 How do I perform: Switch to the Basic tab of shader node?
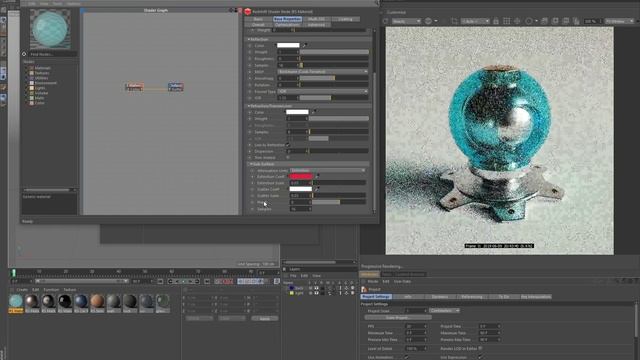pyautogui.click(x=258, y=19)
